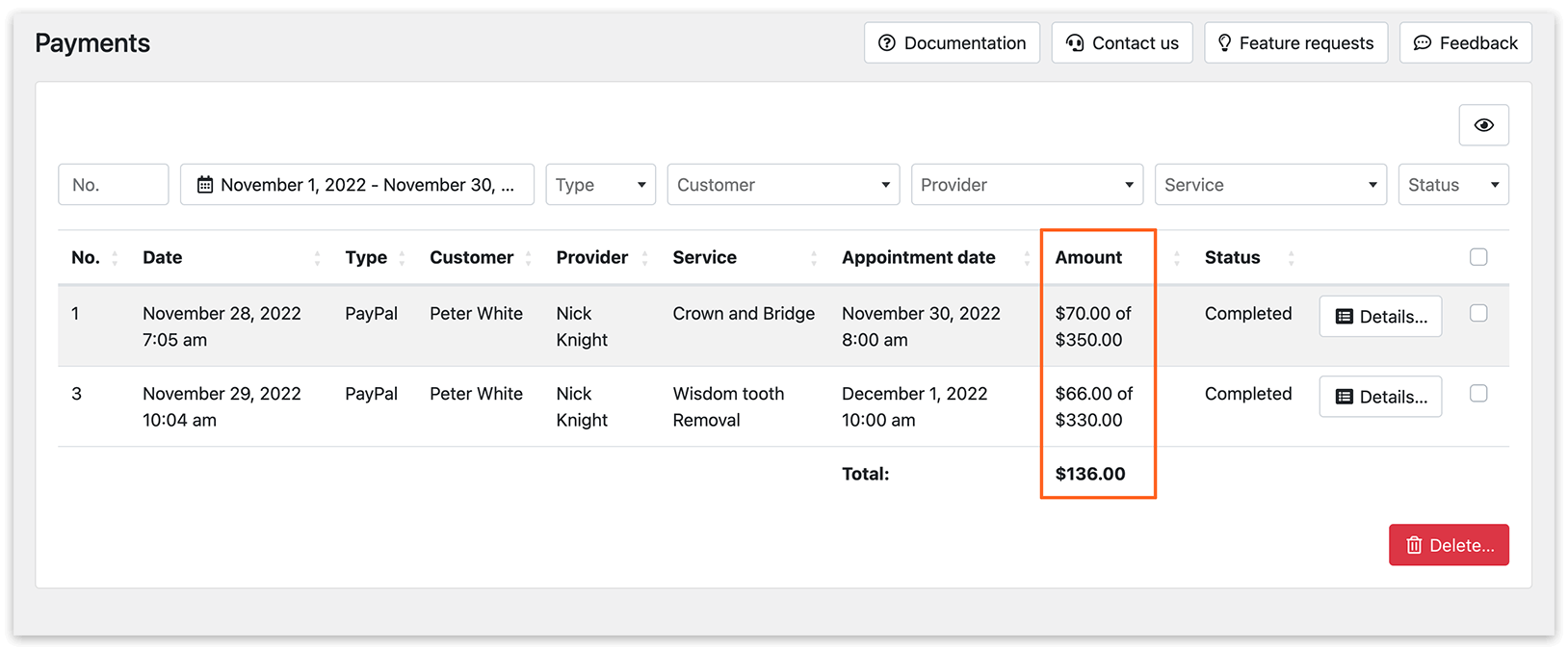Sort by Appointment date column header
This screenshot has width=1568, height=649.
click(x=934, y=257)
